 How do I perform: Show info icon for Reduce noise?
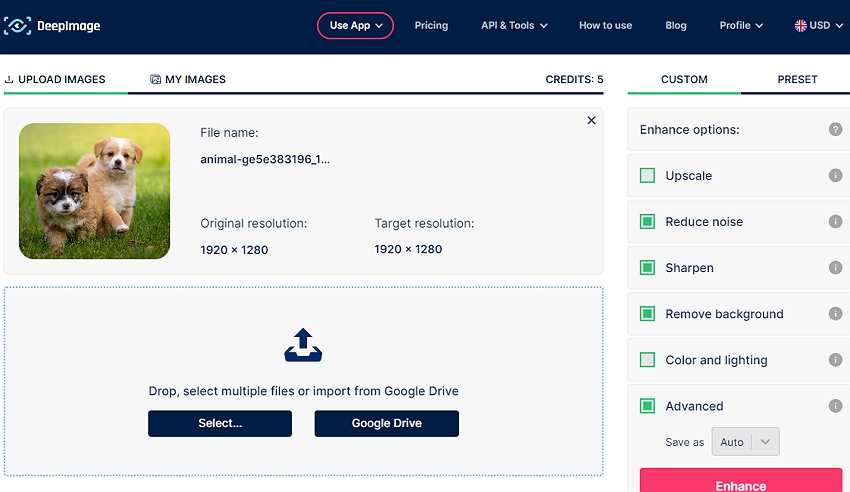click(835, 222)
